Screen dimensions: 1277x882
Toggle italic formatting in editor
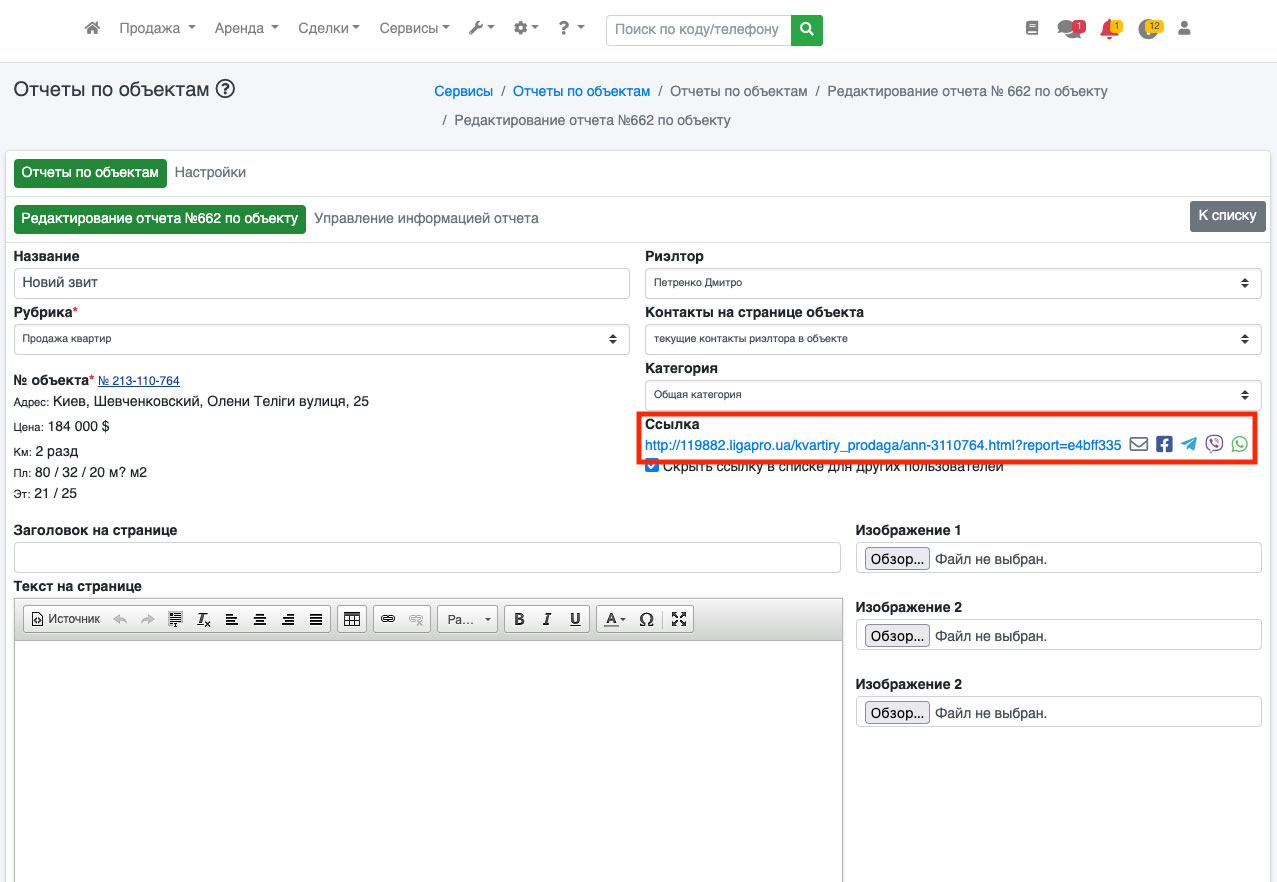tap(547, 620)
